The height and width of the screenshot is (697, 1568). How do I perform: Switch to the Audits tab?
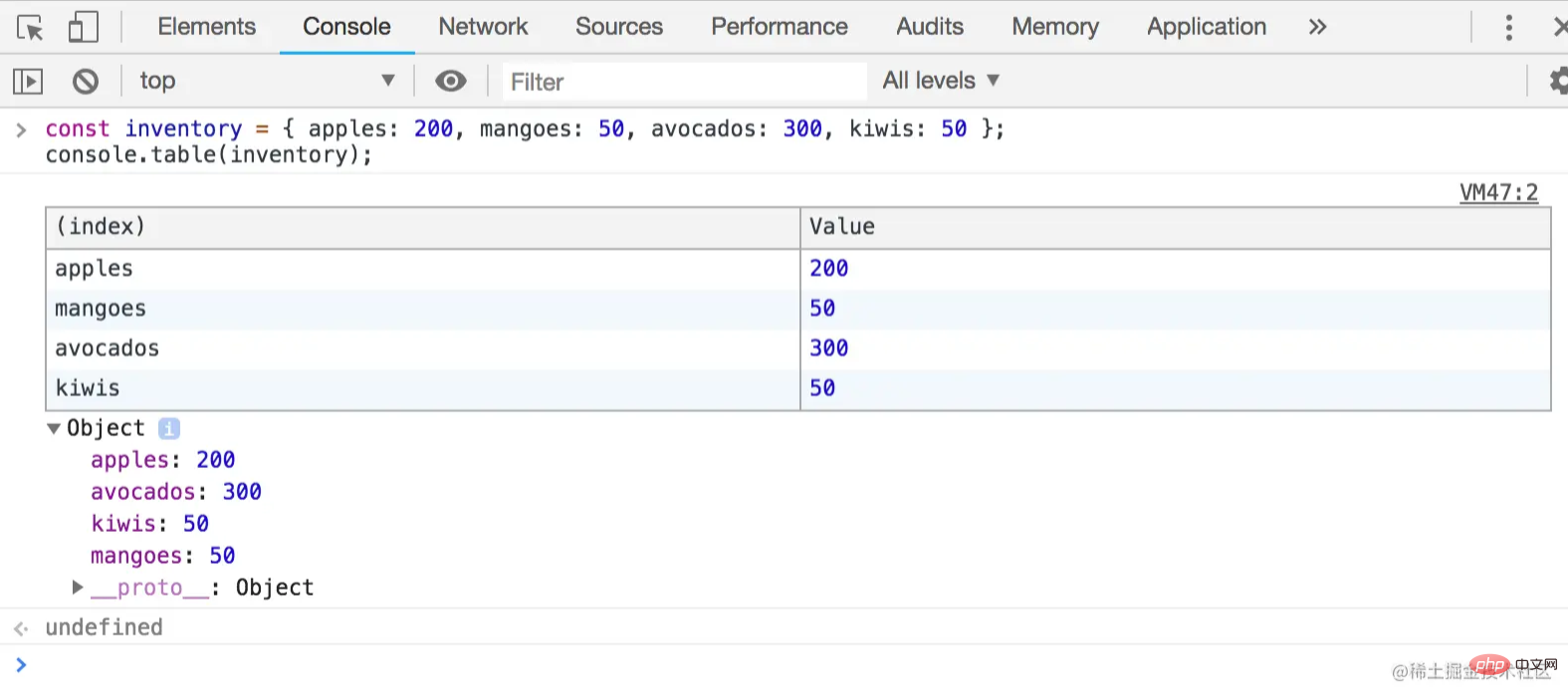click(x=930, y=27)
